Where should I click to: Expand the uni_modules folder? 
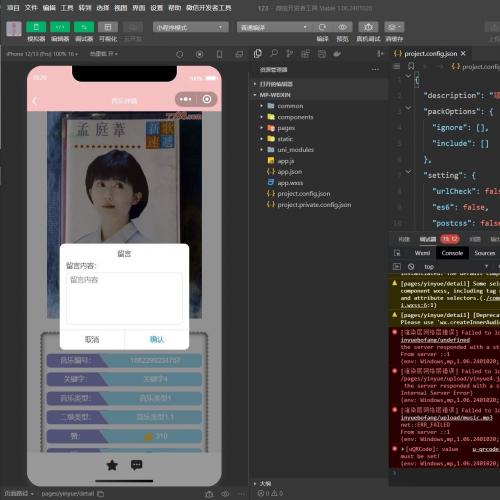pyautogui.click(x=320, y=150)
